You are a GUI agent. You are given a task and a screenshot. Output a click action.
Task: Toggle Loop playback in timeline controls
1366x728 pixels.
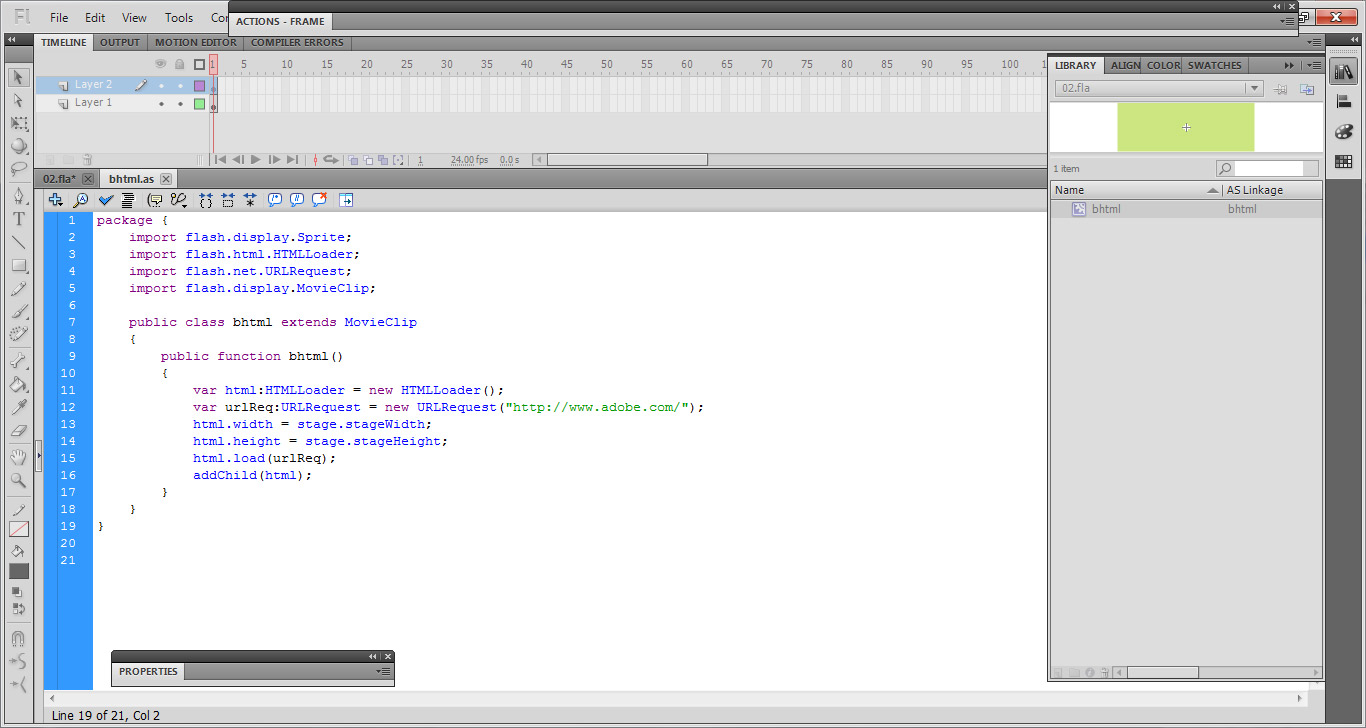click(x=330, y=159)
